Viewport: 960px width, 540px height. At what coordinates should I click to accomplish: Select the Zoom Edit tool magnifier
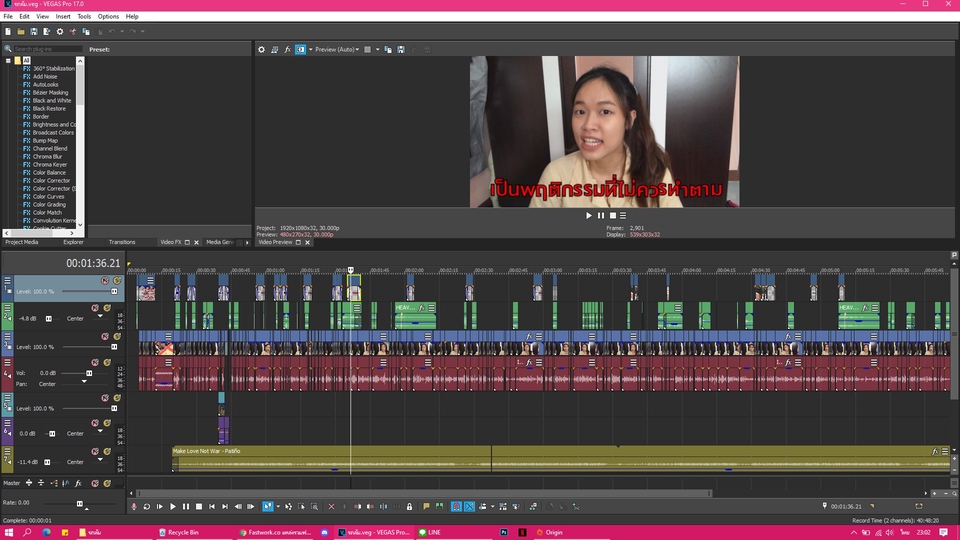coord(315,506)
